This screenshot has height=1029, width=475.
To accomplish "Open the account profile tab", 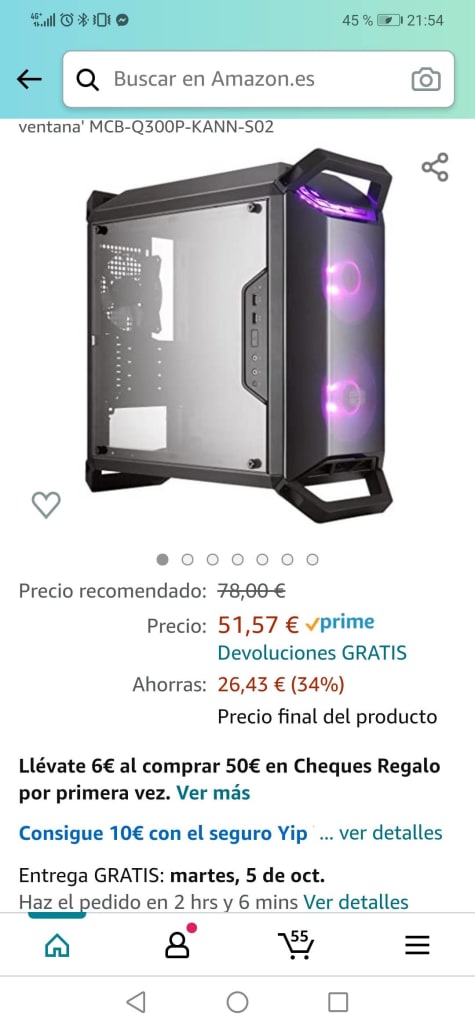I will 178,943.
